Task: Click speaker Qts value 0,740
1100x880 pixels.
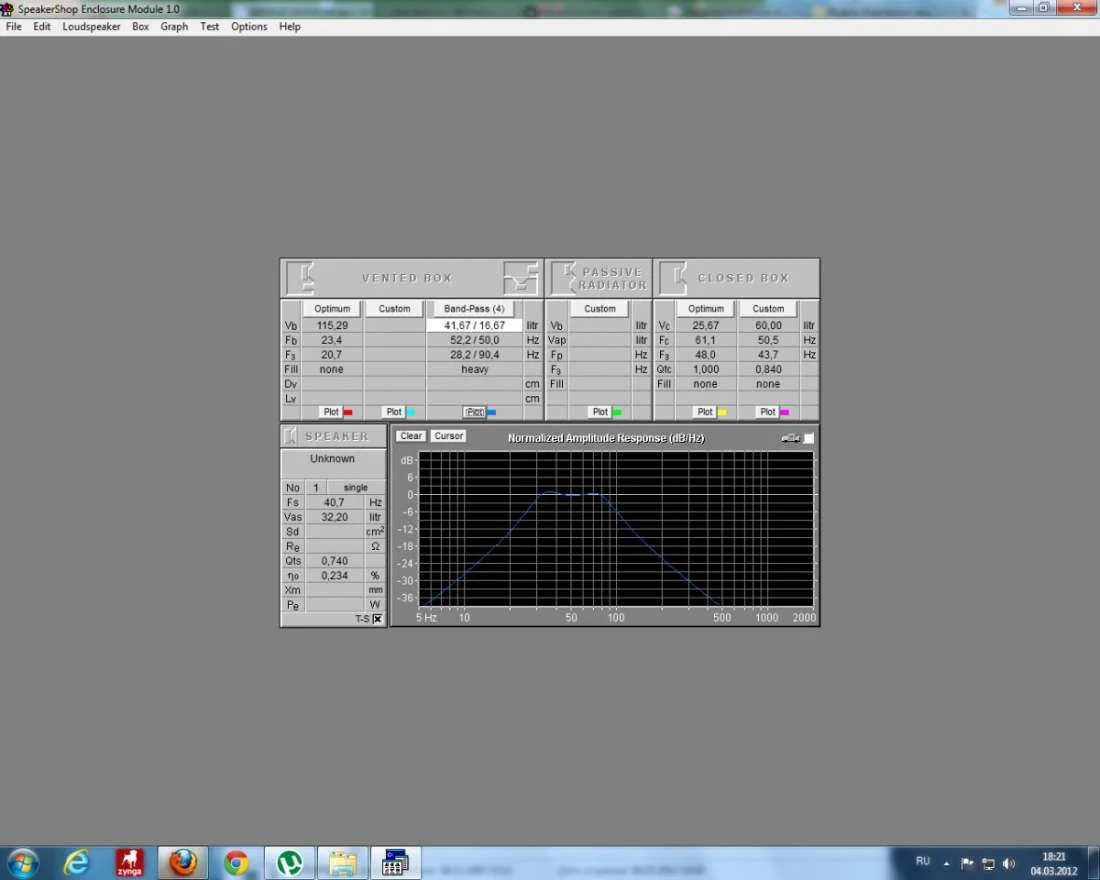Action: point(334,561)
